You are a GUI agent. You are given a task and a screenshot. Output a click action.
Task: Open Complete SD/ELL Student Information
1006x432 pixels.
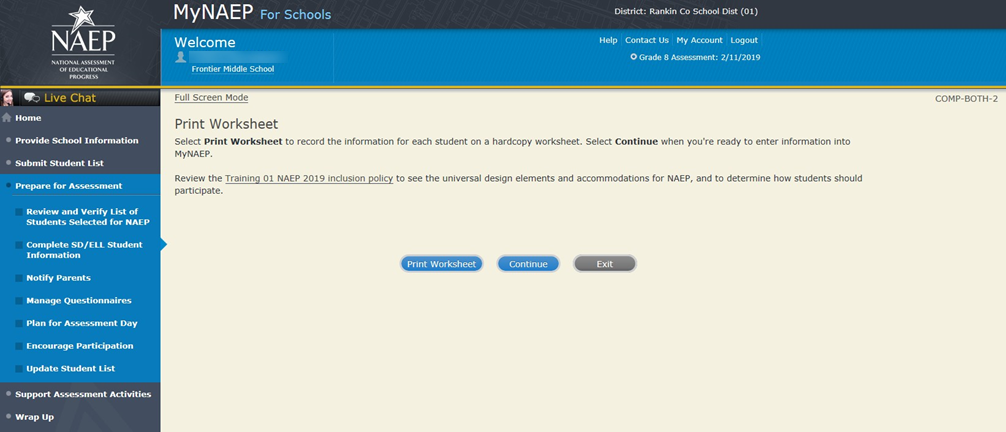(84, 250)
